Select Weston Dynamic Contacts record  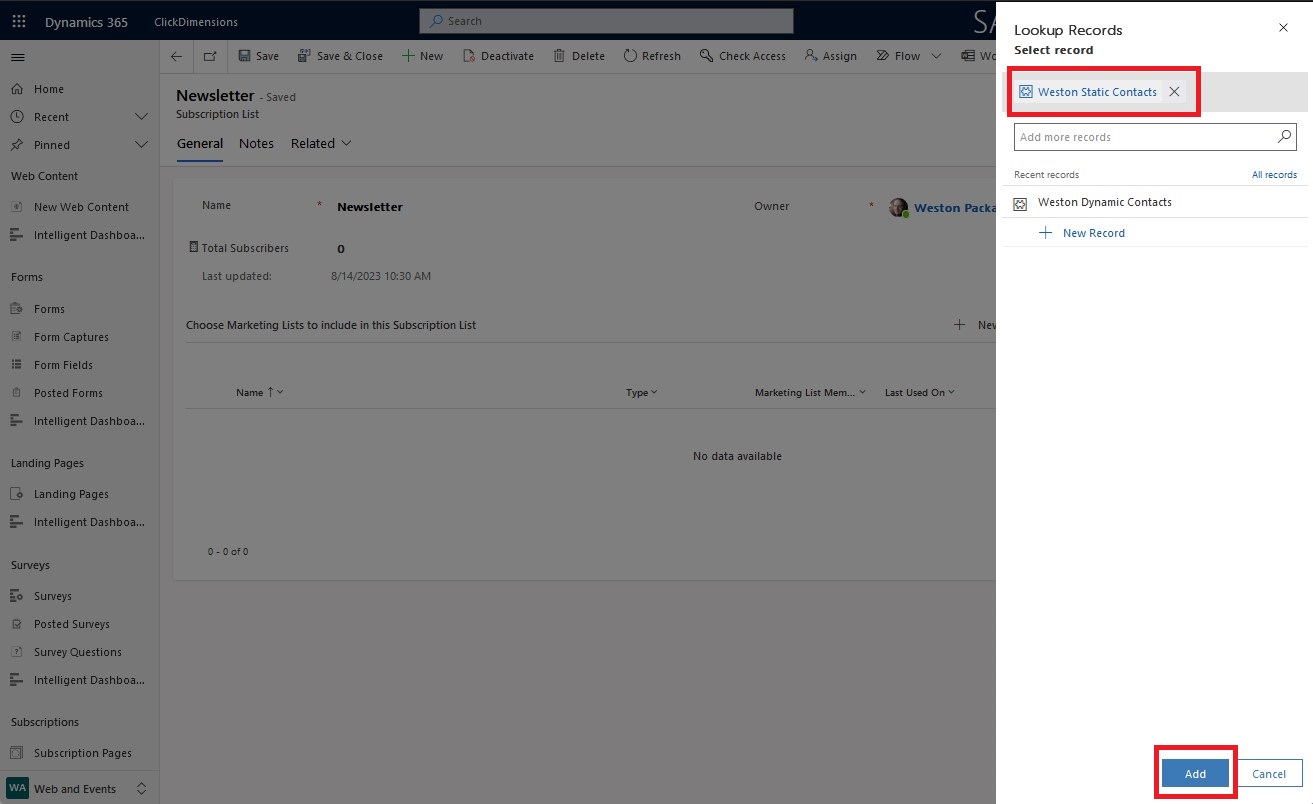point(1155,202)
